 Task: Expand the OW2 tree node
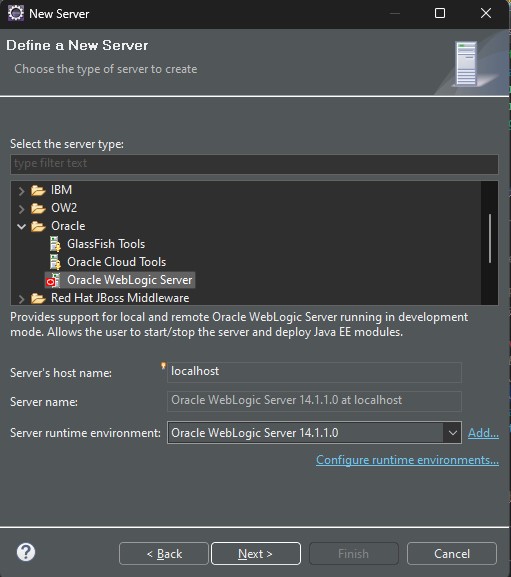[21, 209]
